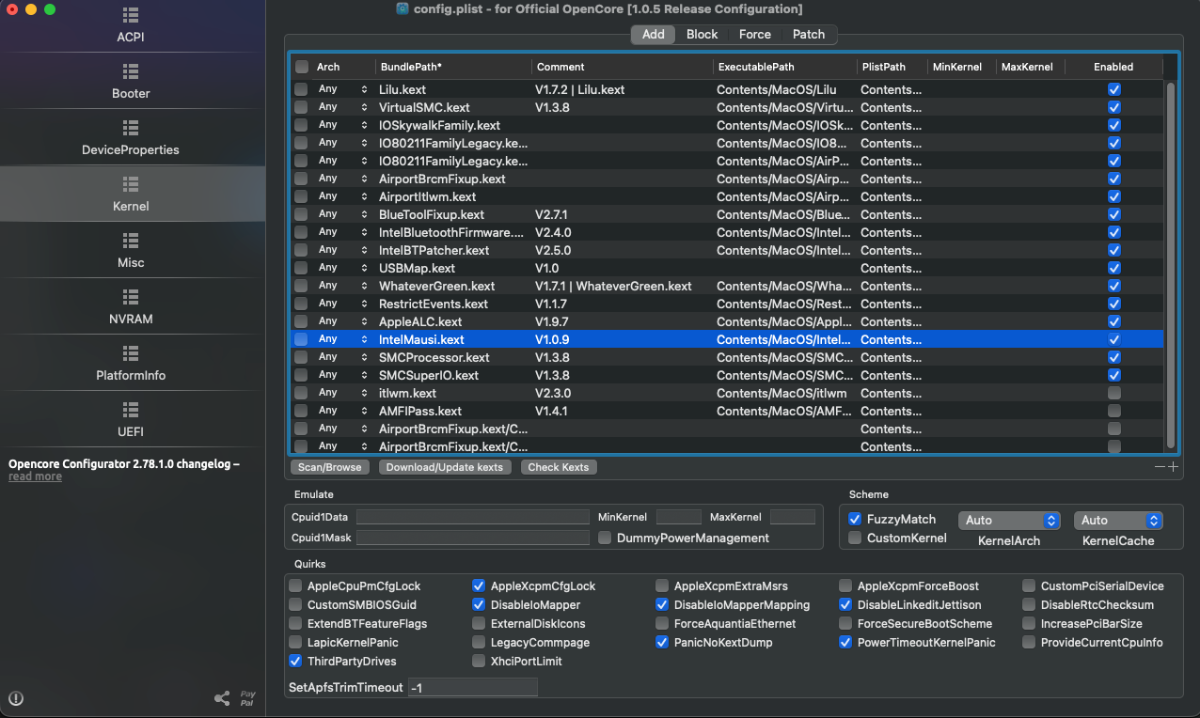Click the SetApfsTrimTimeout input field

tap(473, 687)
